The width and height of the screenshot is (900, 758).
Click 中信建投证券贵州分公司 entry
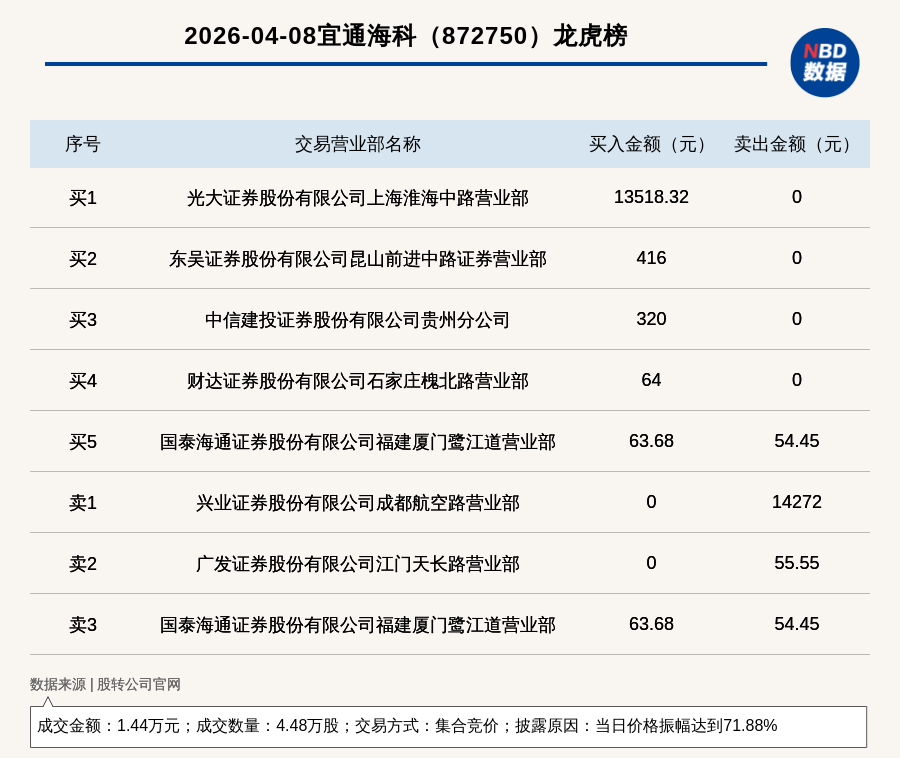pyautogui.click(x=357, y=320)
